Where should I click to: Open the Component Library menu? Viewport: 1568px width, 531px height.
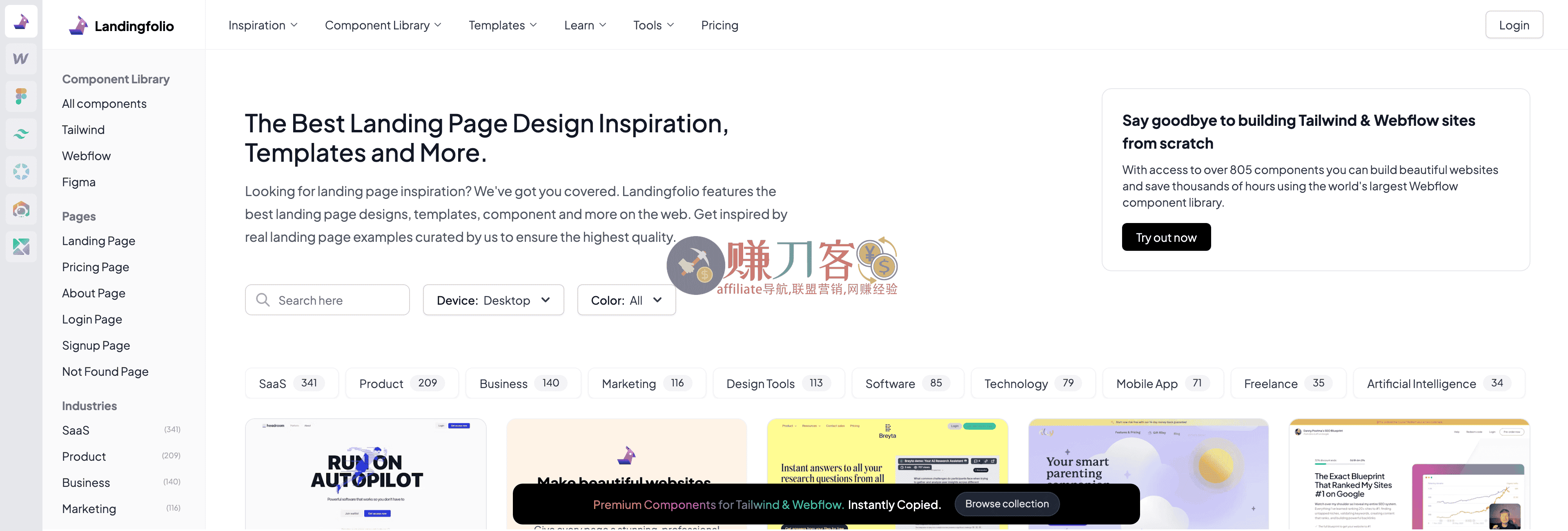tap(383, 25)
